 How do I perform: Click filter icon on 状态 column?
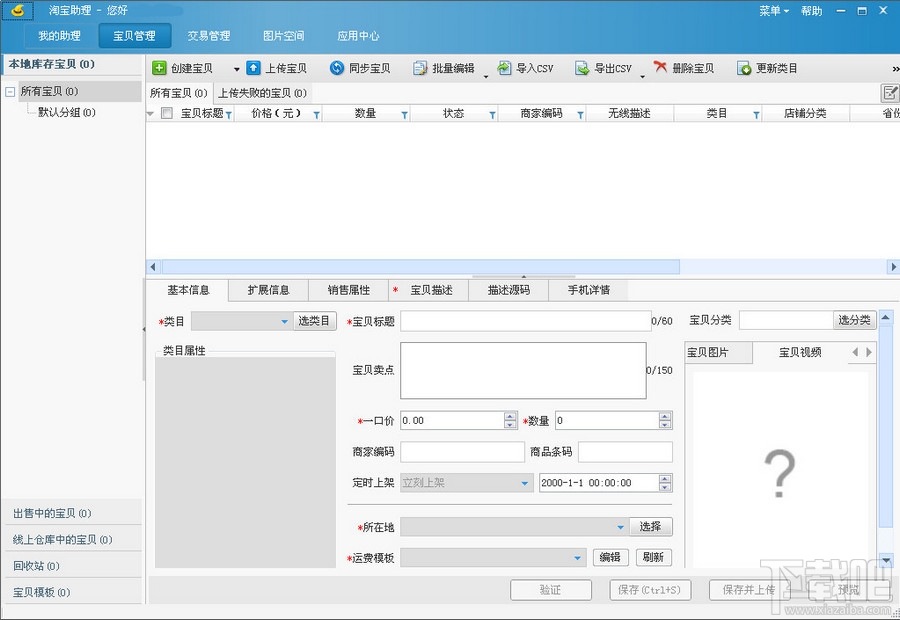click(492, 115)
